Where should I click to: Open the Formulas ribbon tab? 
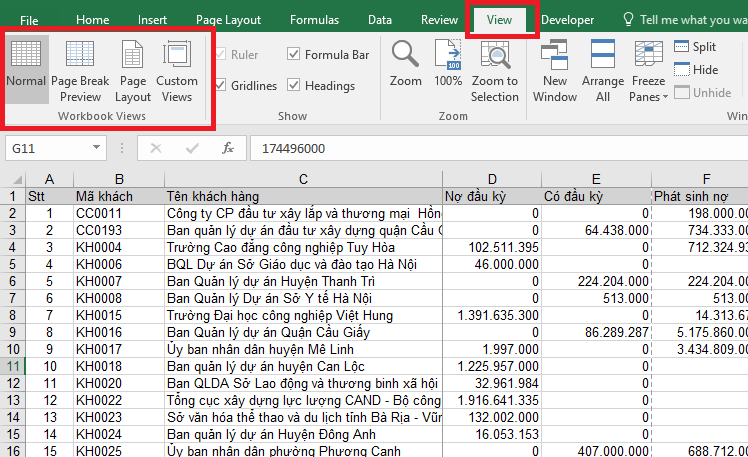[314, 20]
